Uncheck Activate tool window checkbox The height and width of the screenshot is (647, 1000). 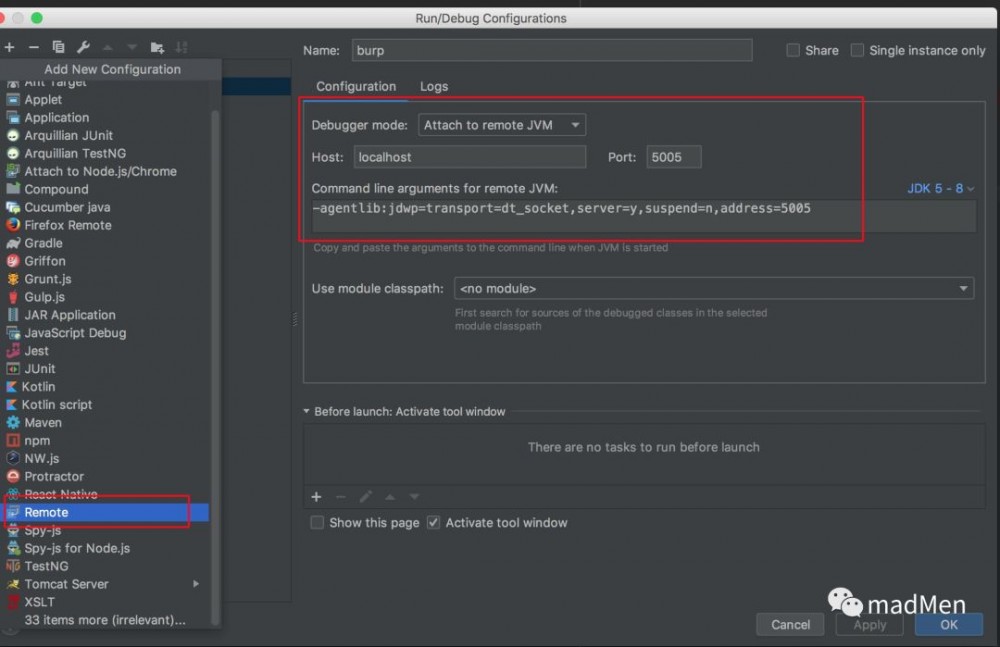click(434, 523)
